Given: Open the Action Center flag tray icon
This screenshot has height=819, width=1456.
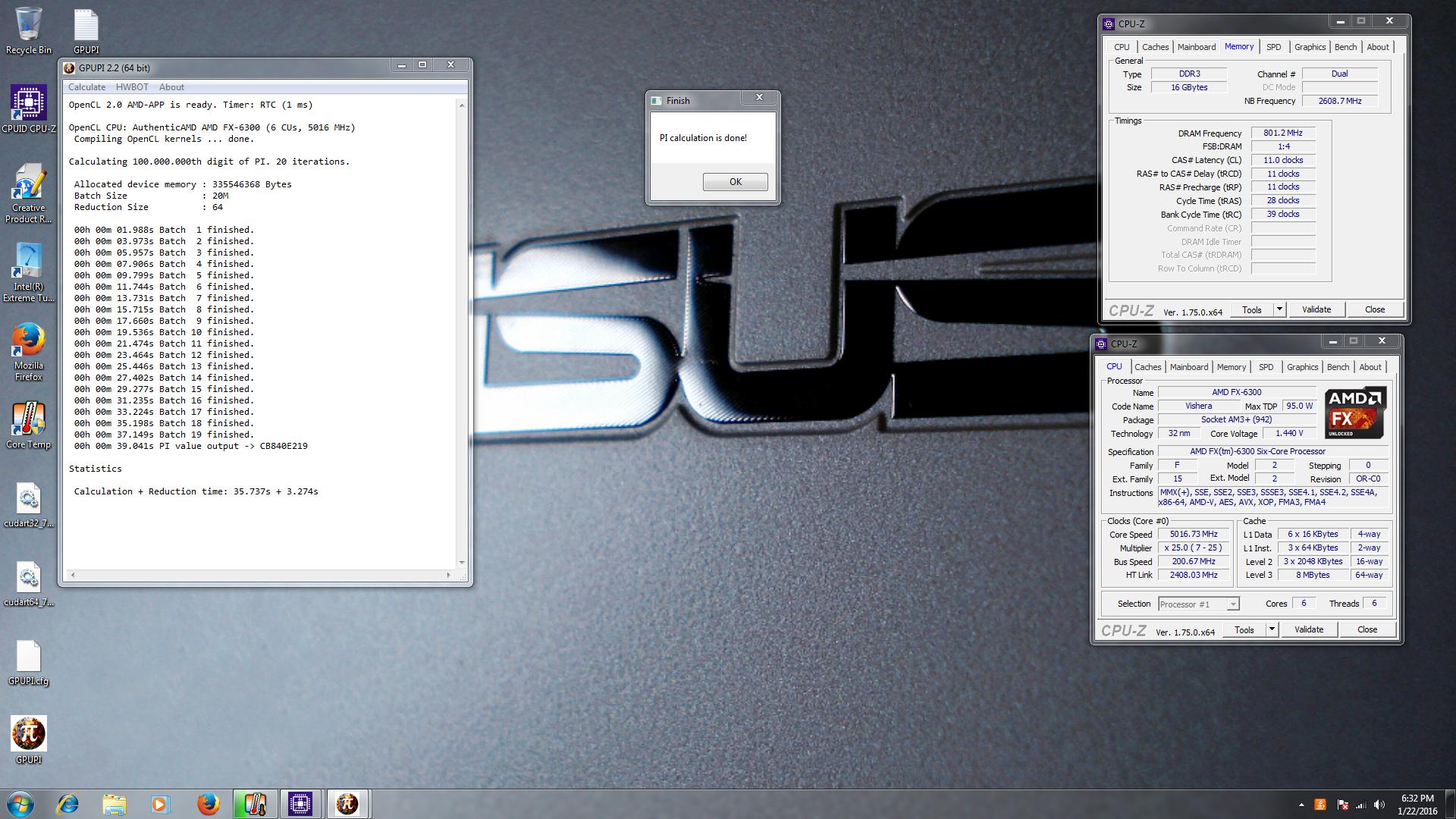Looking at the screenshot, I should [1341, 805].
